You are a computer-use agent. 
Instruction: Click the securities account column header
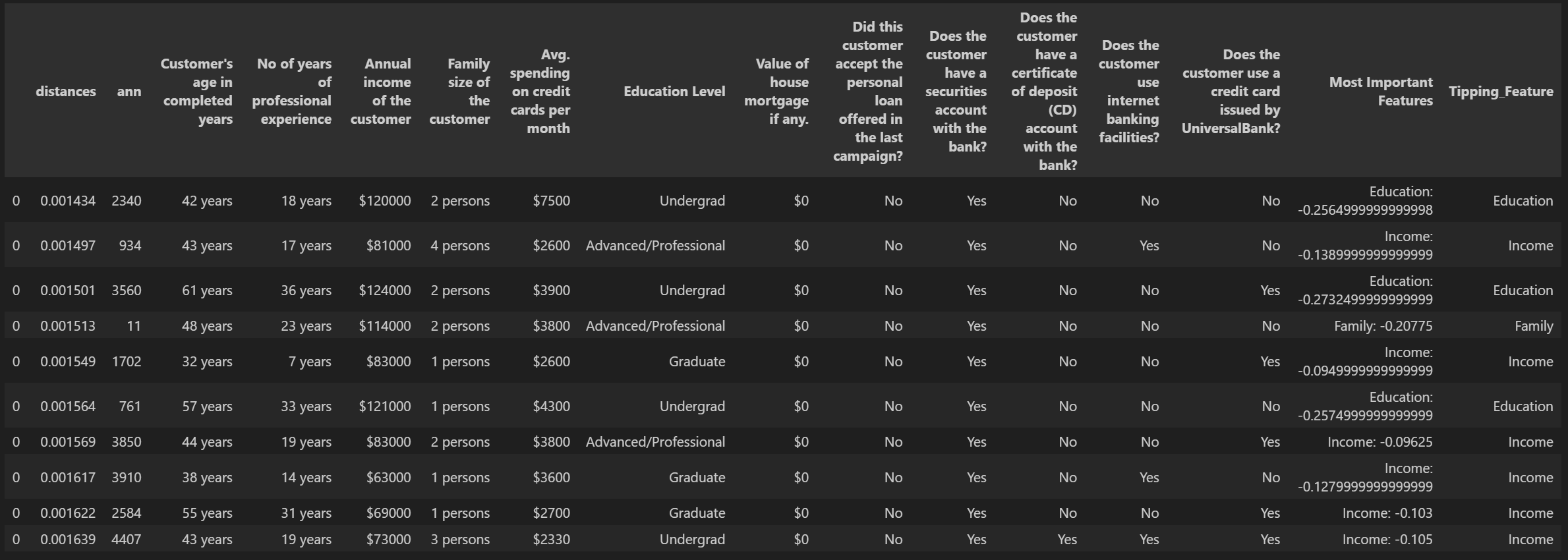point(956,92)
